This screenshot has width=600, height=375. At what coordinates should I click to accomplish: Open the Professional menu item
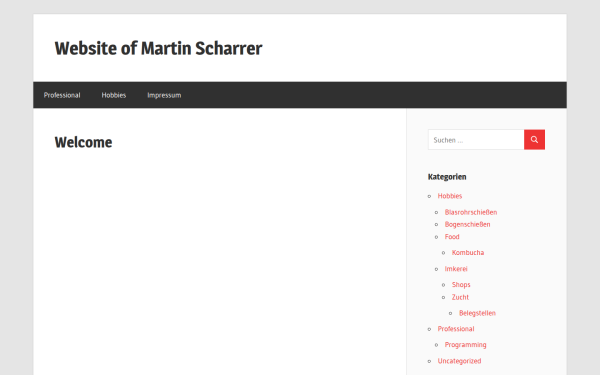point(62,95)
